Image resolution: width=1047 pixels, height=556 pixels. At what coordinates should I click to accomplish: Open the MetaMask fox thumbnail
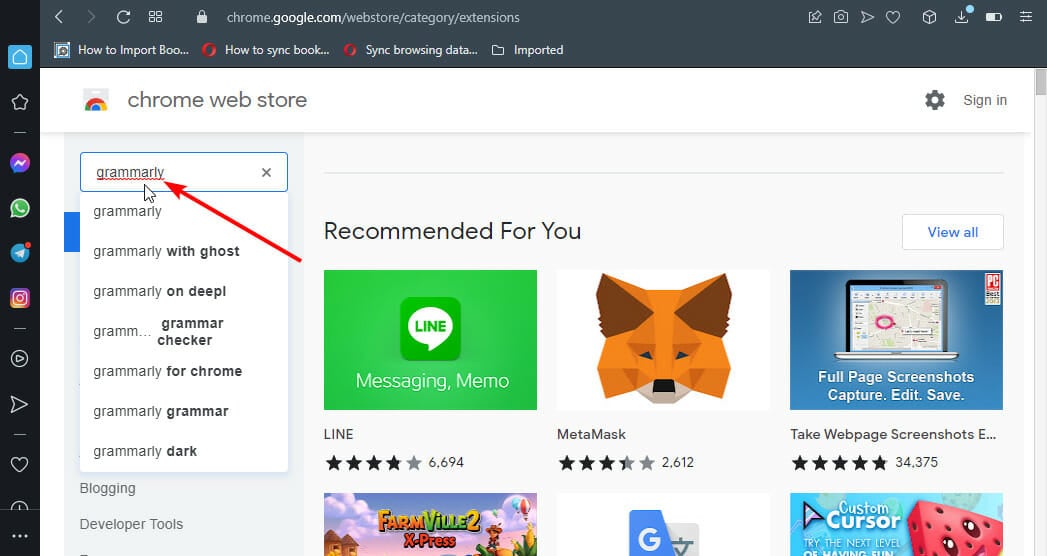(x=663, y=340)
